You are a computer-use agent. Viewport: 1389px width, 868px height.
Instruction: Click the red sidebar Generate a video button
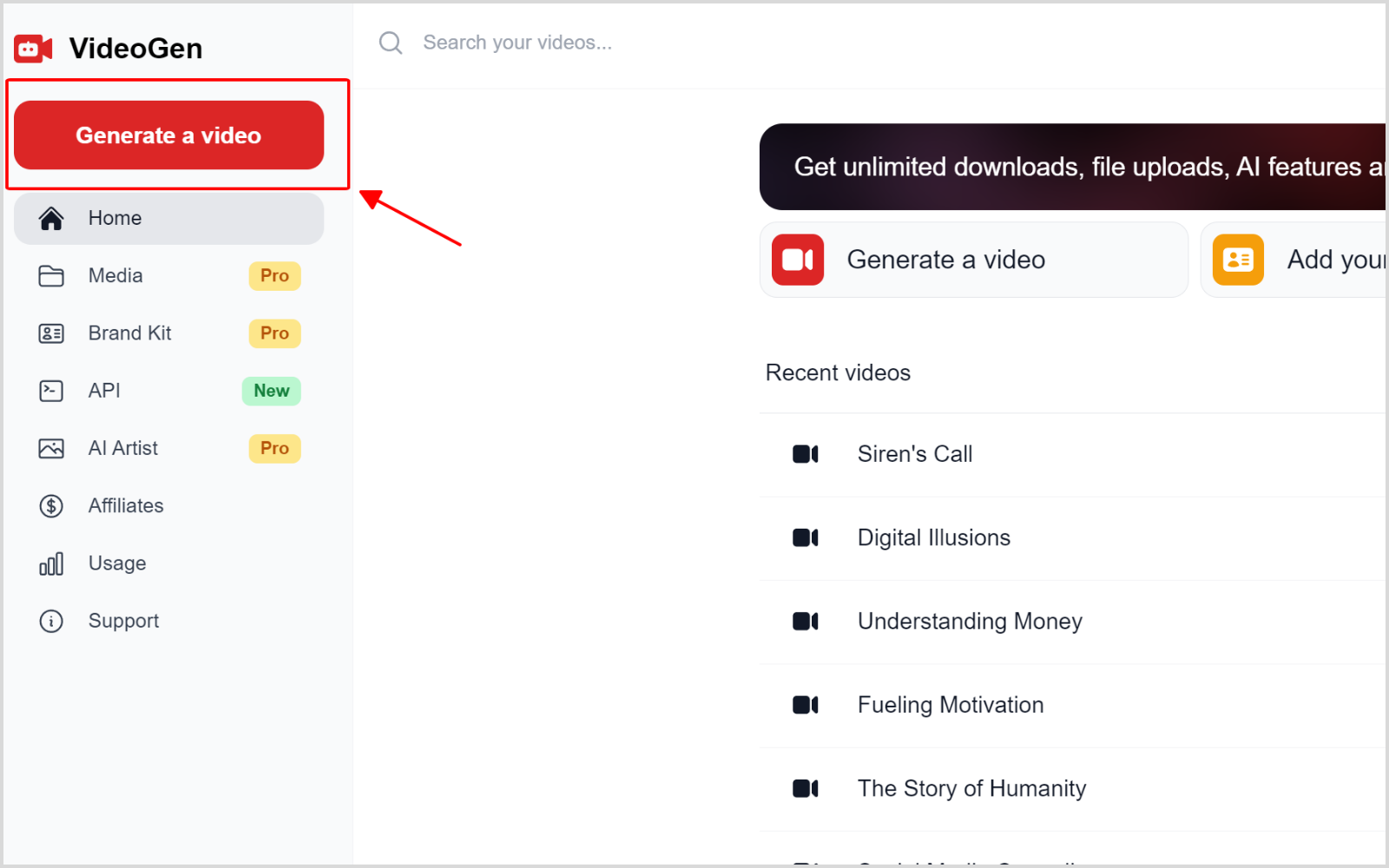pyautogui.click(x=169, y=135)
